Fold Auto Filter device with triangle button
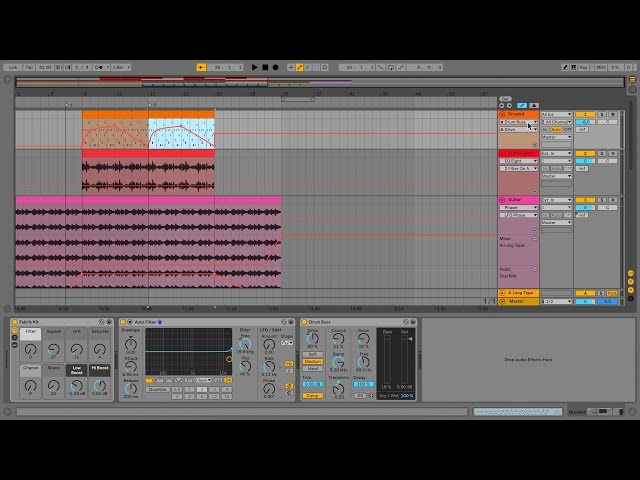640x480 pixels. (x=130, y=322)
